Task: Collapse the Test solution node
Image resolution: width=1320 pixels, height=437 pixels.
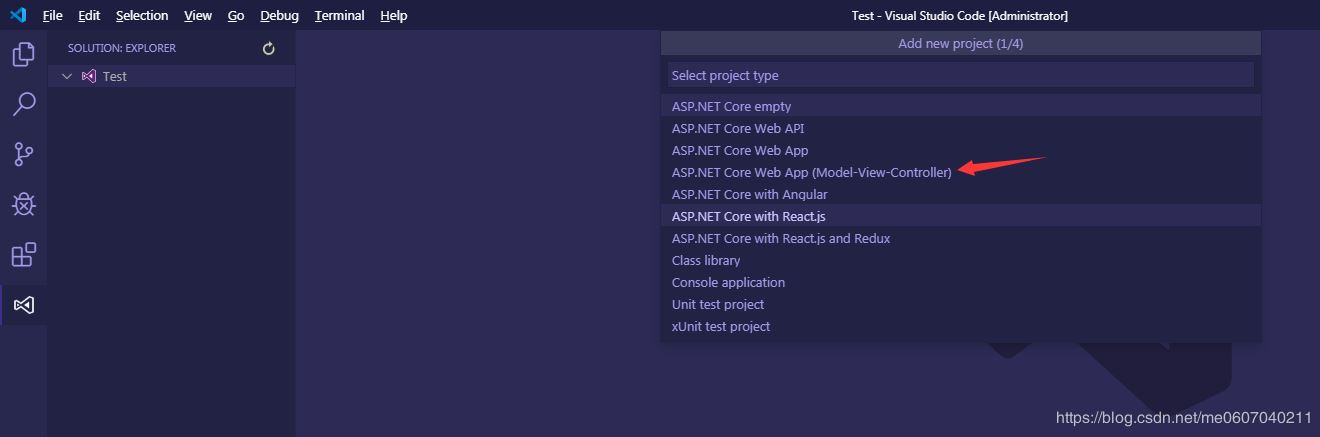Action: pyautogui.click(x=67, y=76)
